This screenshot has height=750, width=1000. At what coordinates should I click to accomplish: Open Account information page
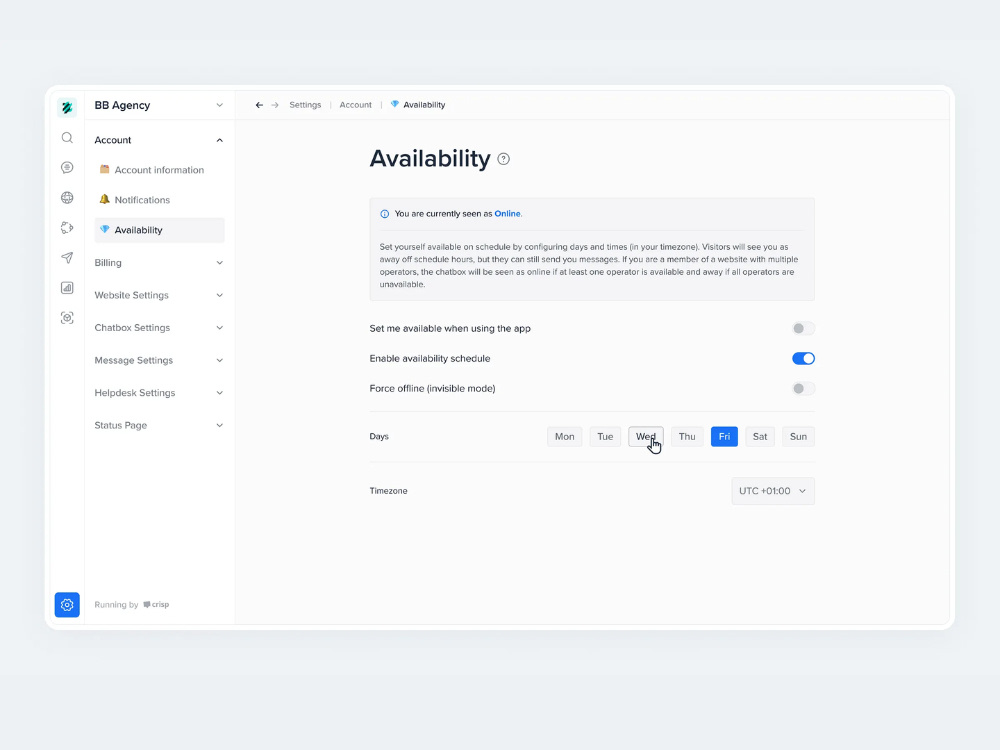159,170
